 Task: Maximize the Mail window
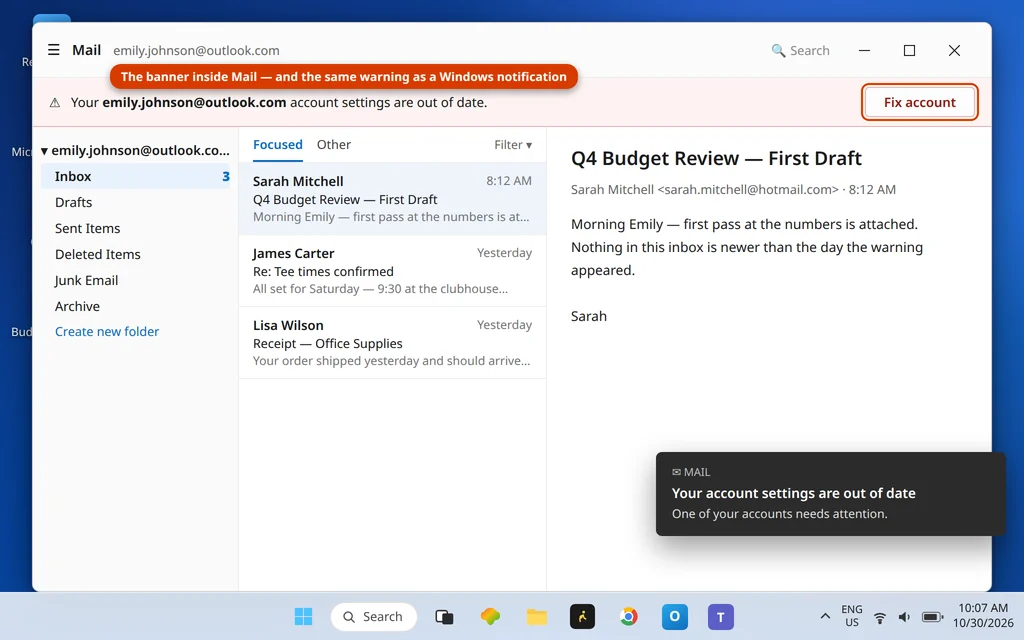[x=909, y=50]
